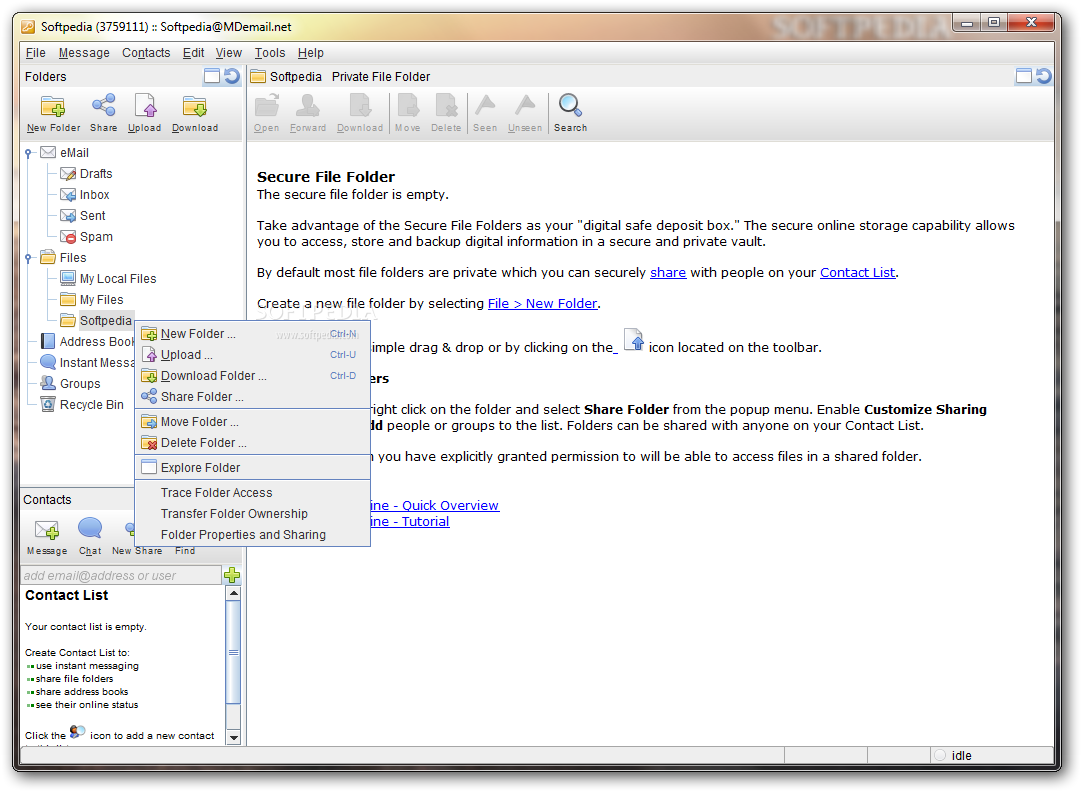Click the New Folder toolbar icon
1082x792 pixels.
[x=53, y=107]
